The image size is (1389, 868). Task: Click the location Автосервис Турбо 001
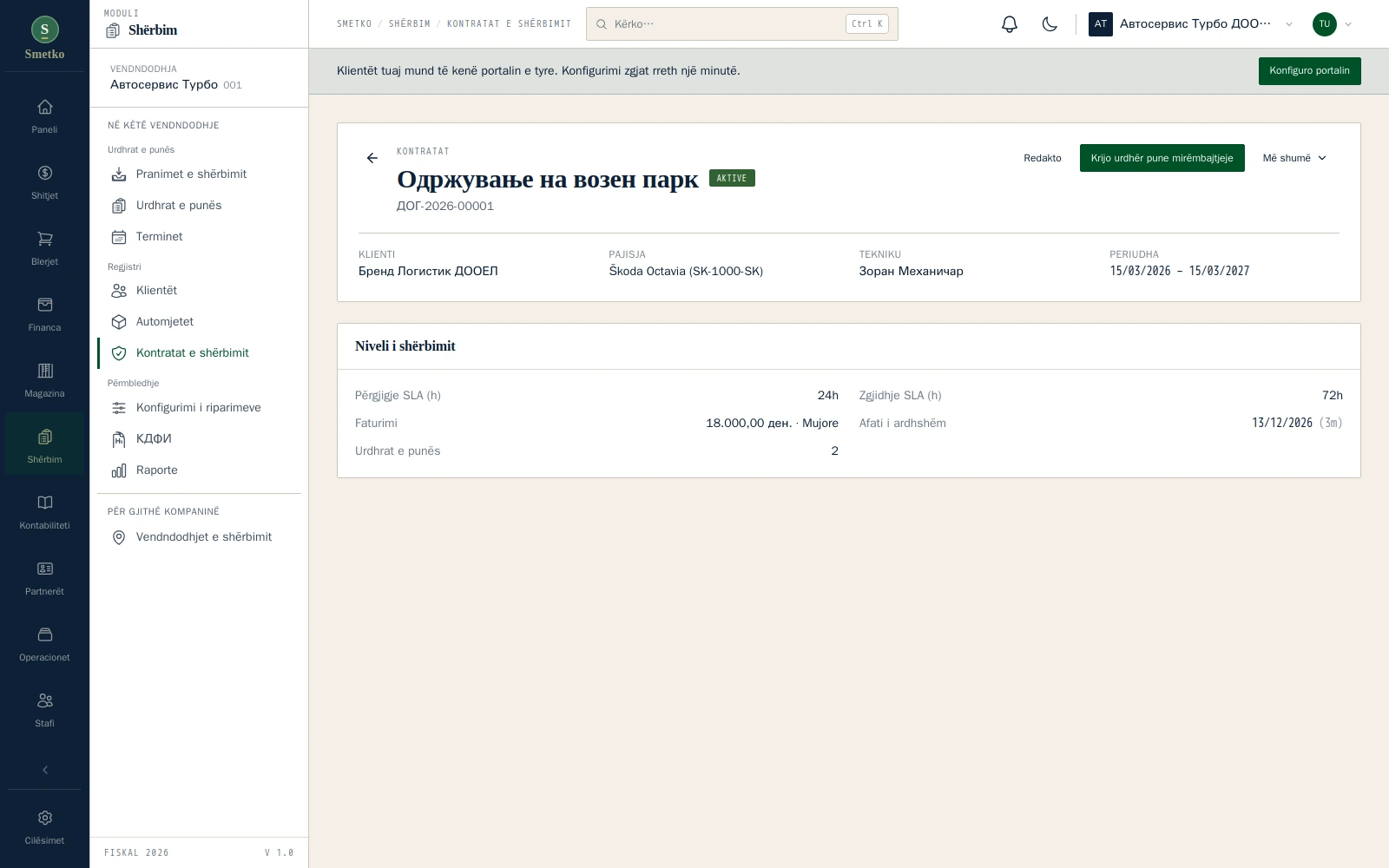(x=176, y=85)
